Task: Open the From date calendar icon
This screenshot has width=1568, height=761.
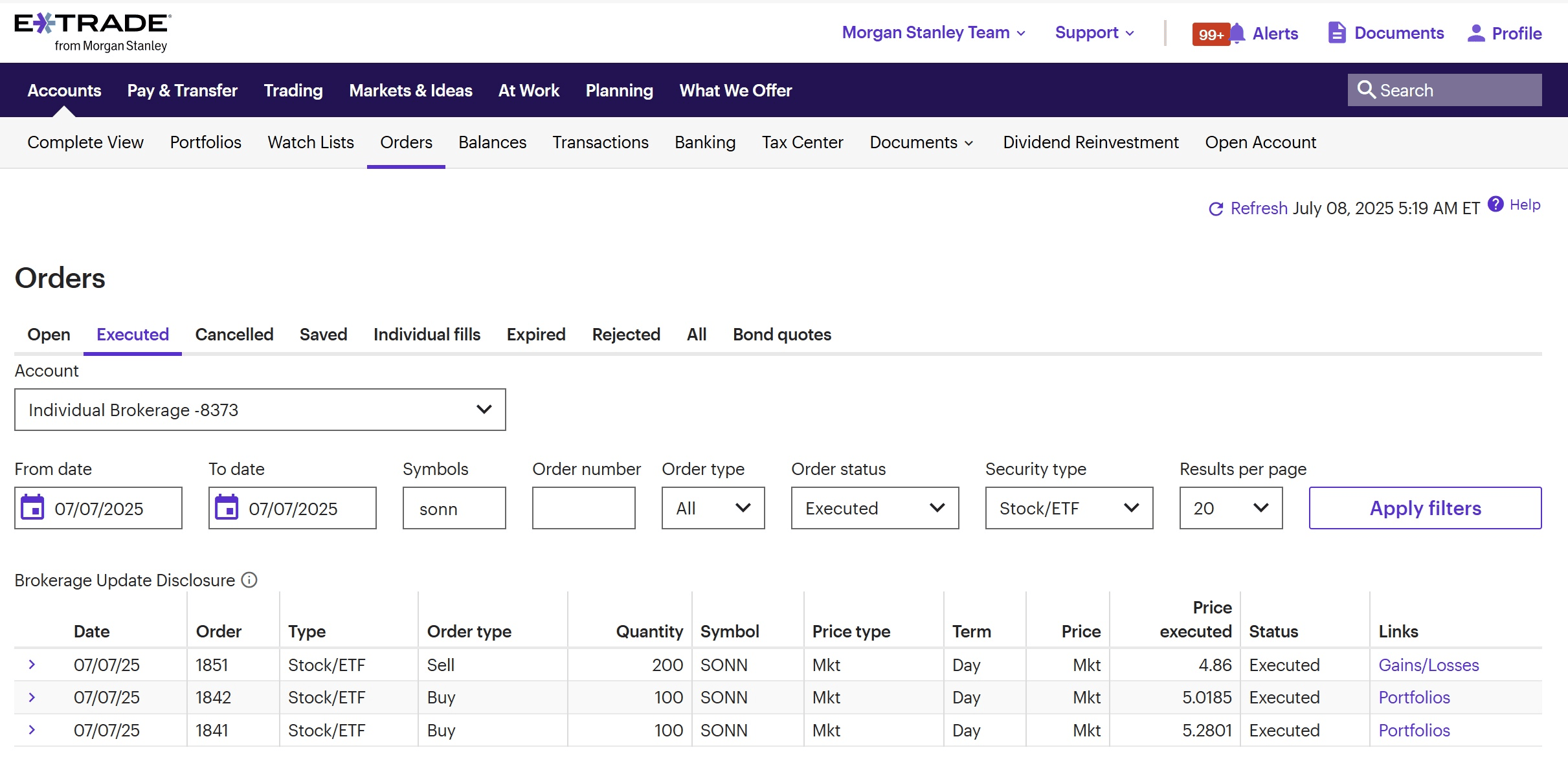Action: pos(32,507)
